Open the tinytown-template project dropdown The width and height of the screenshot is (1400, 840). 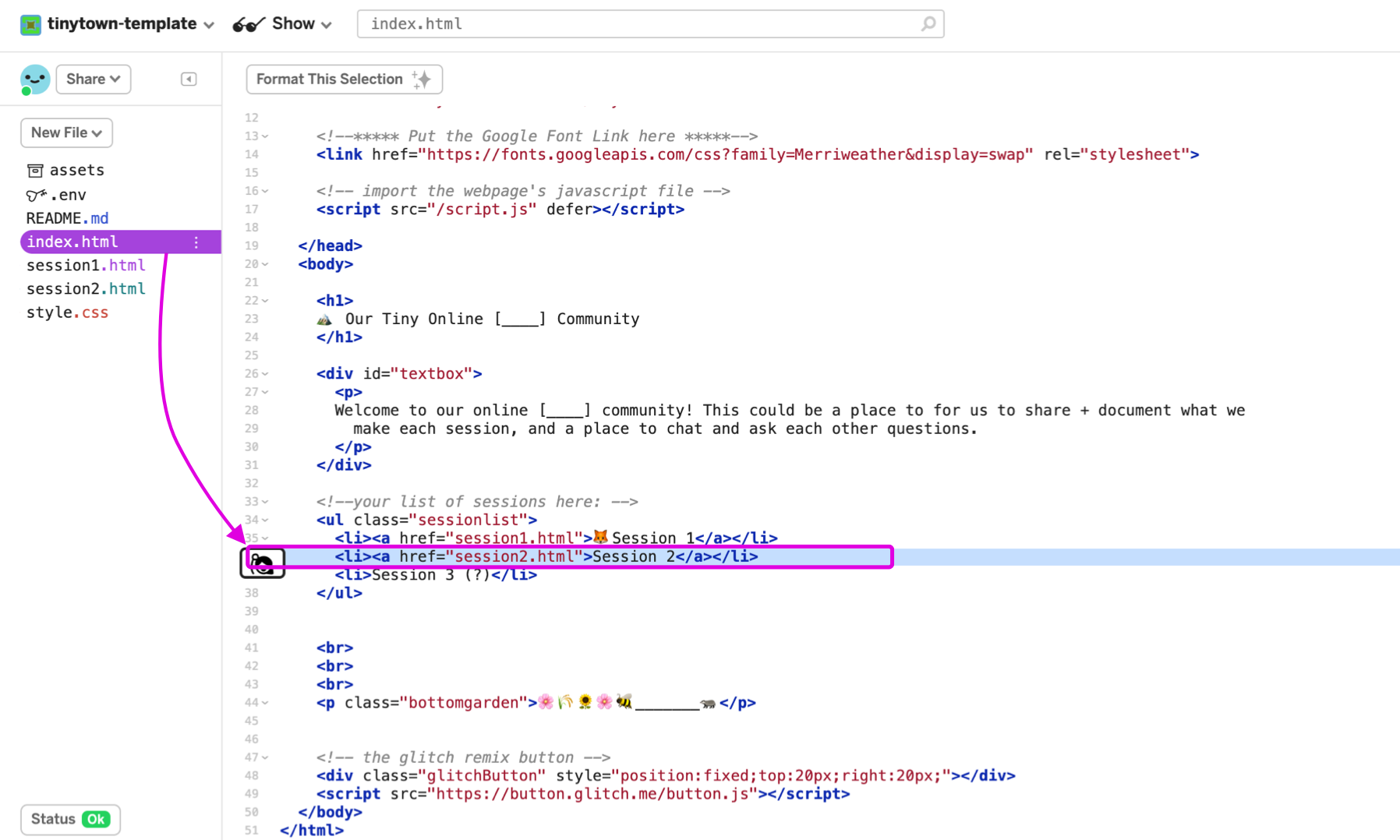[x=209, y=24]
